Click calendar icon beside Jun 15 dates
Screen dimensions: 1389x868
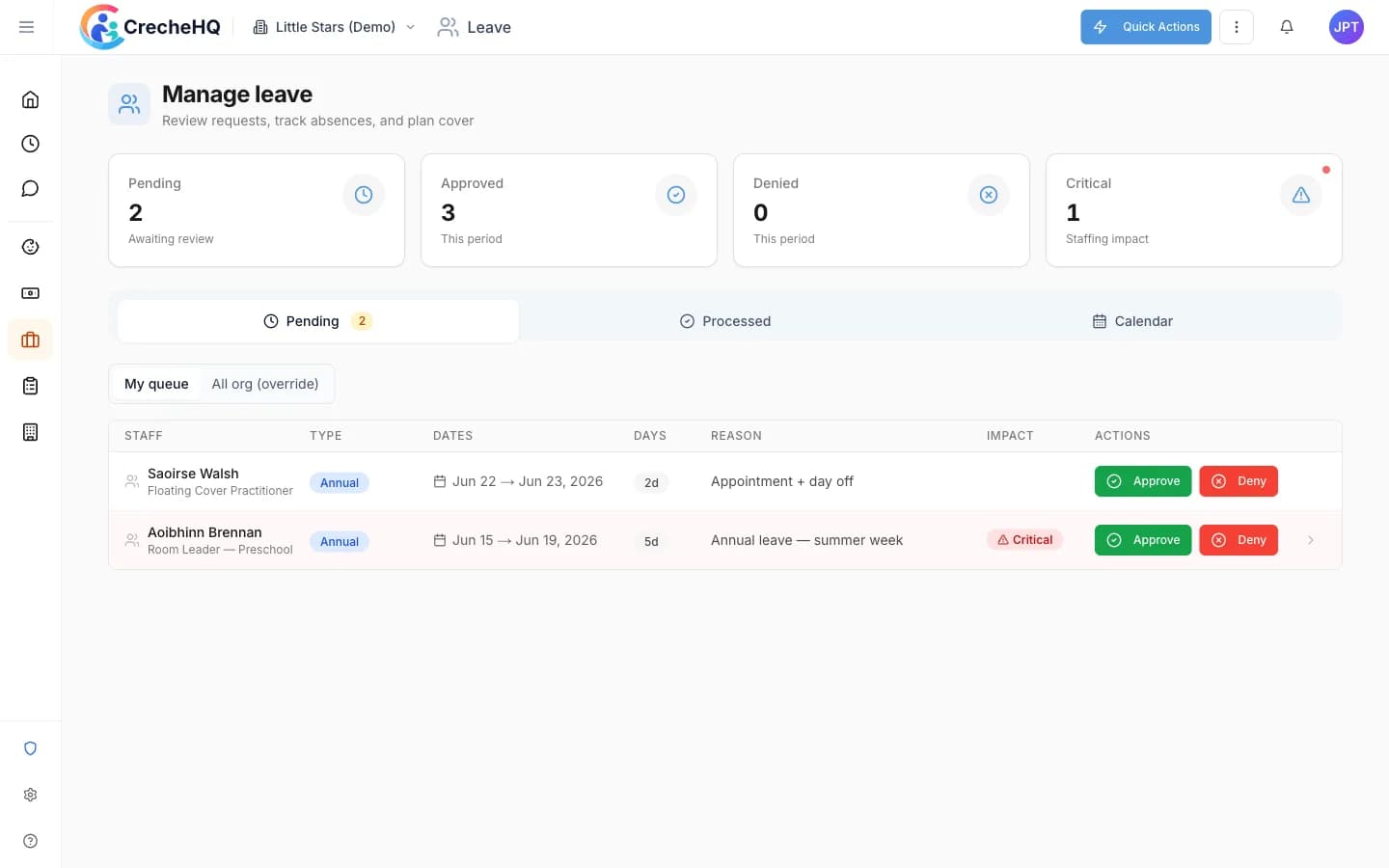pos(440,540)
